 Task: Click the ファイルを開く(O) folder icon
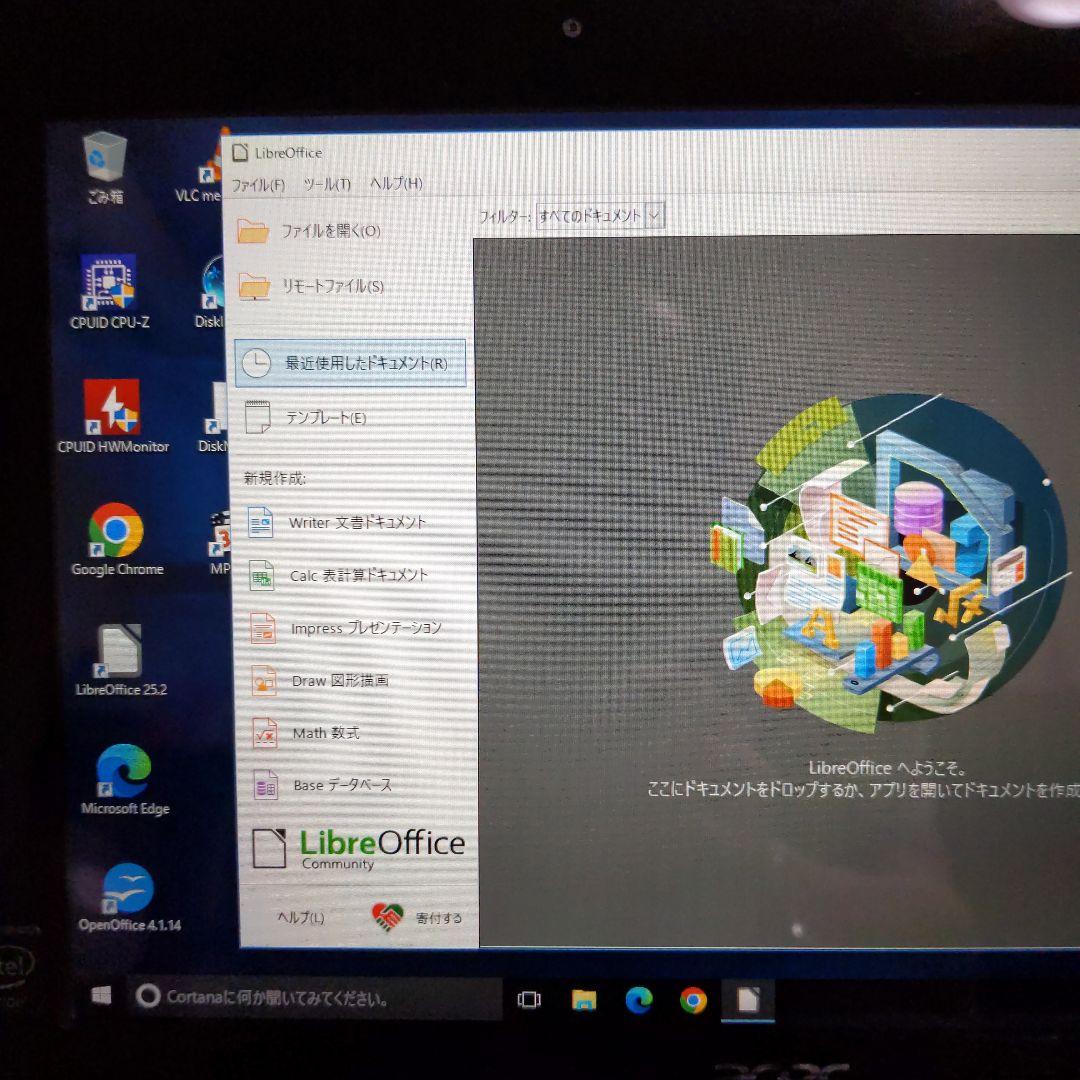coord(253,231)
